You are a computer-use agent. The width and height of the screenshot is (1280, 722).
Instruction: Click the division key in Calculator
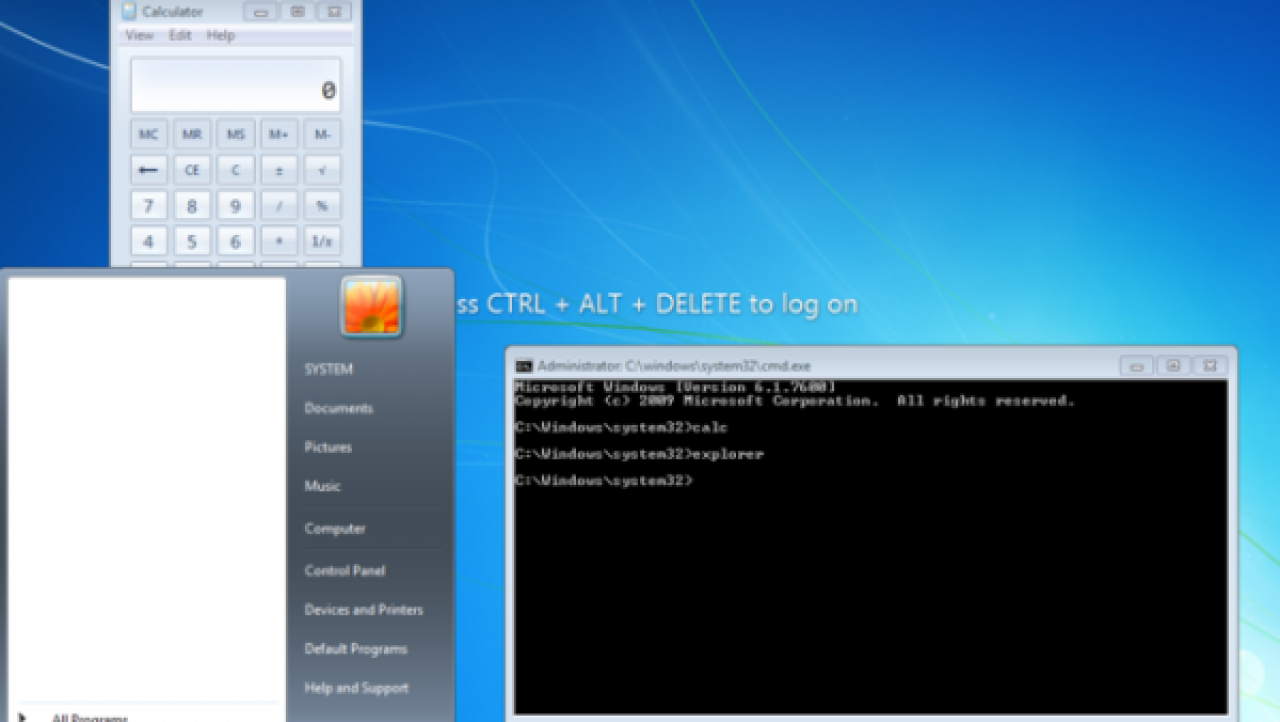pyautogui.click(x=279, y=206)
